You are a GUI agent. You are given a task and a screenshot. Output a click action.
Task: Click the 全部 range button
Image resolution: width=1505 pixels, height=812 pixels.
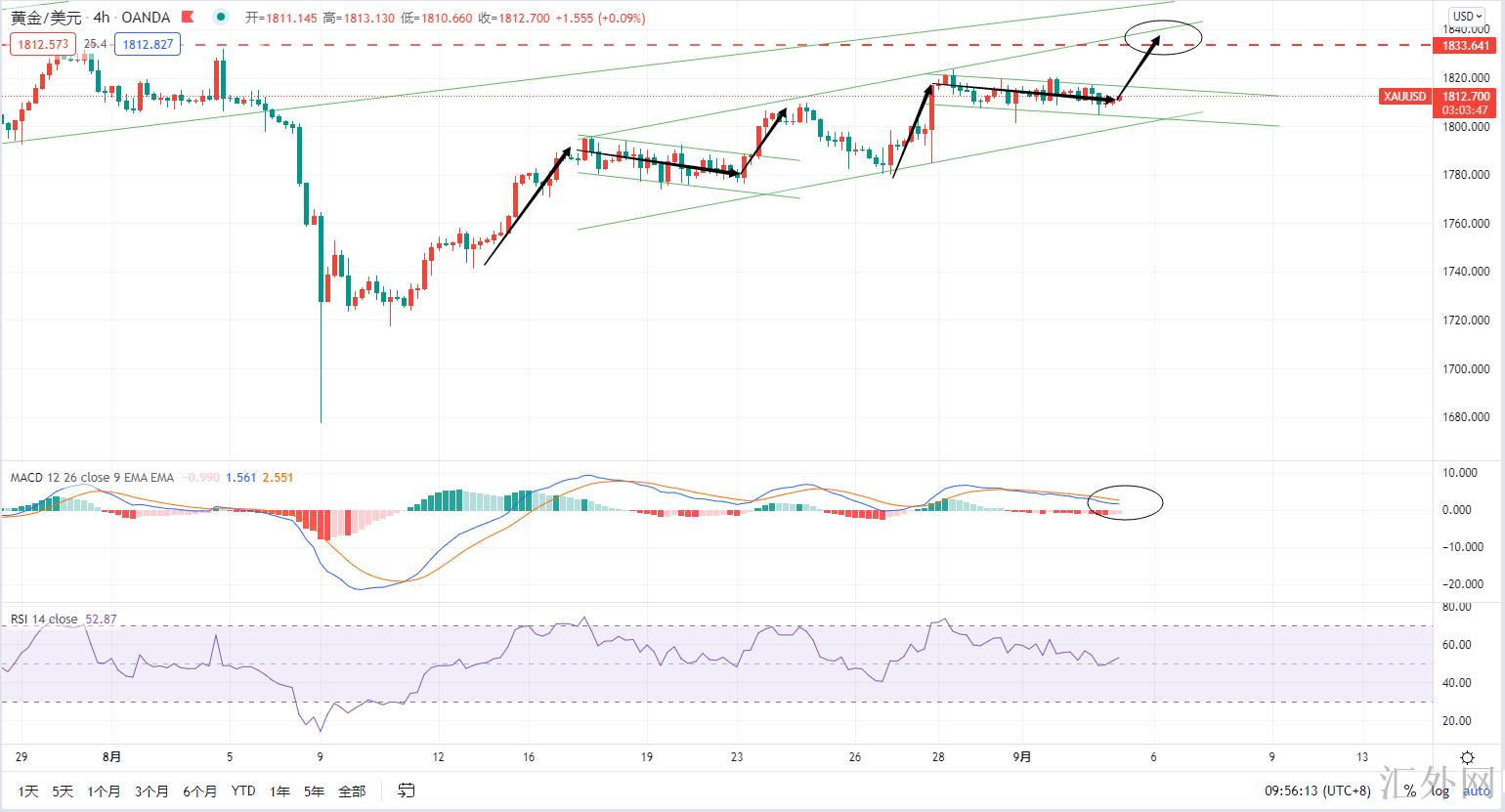352,791
